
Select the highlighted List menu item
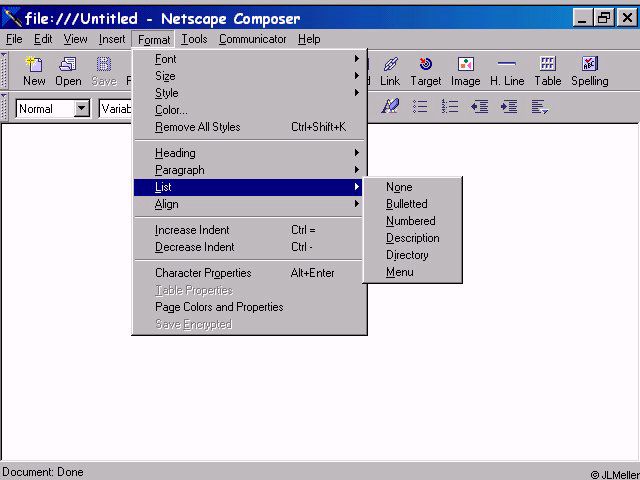pyautogui.click(x=249, y=187)
